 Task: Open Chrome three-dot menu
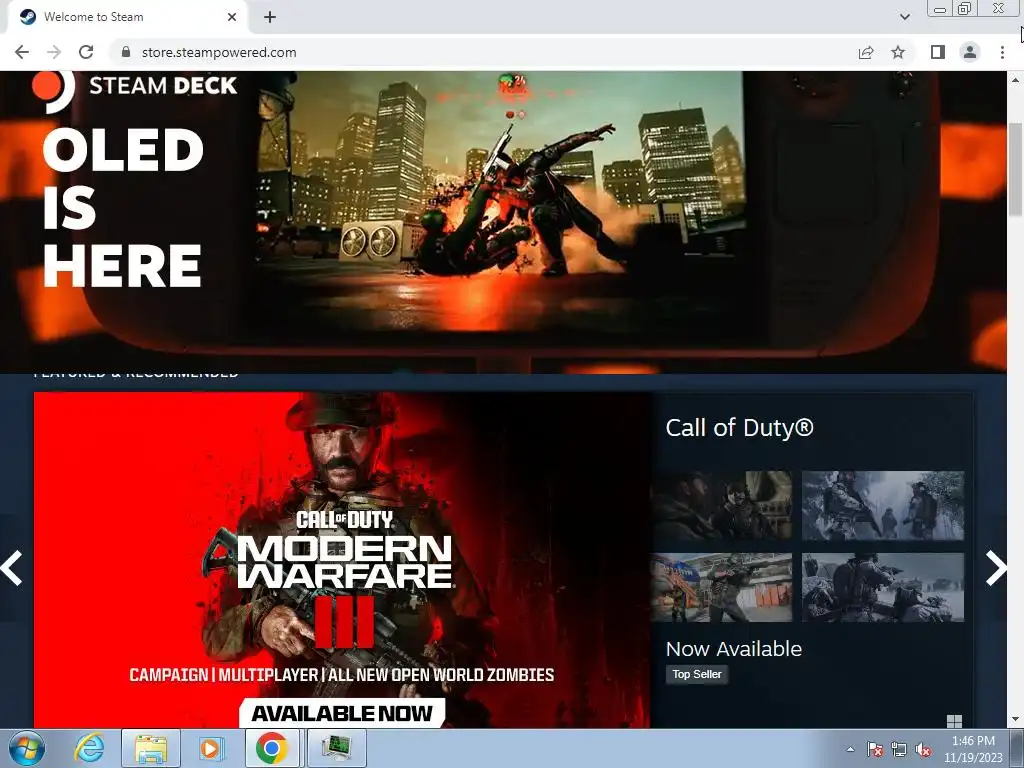(x=1002, y=52)
